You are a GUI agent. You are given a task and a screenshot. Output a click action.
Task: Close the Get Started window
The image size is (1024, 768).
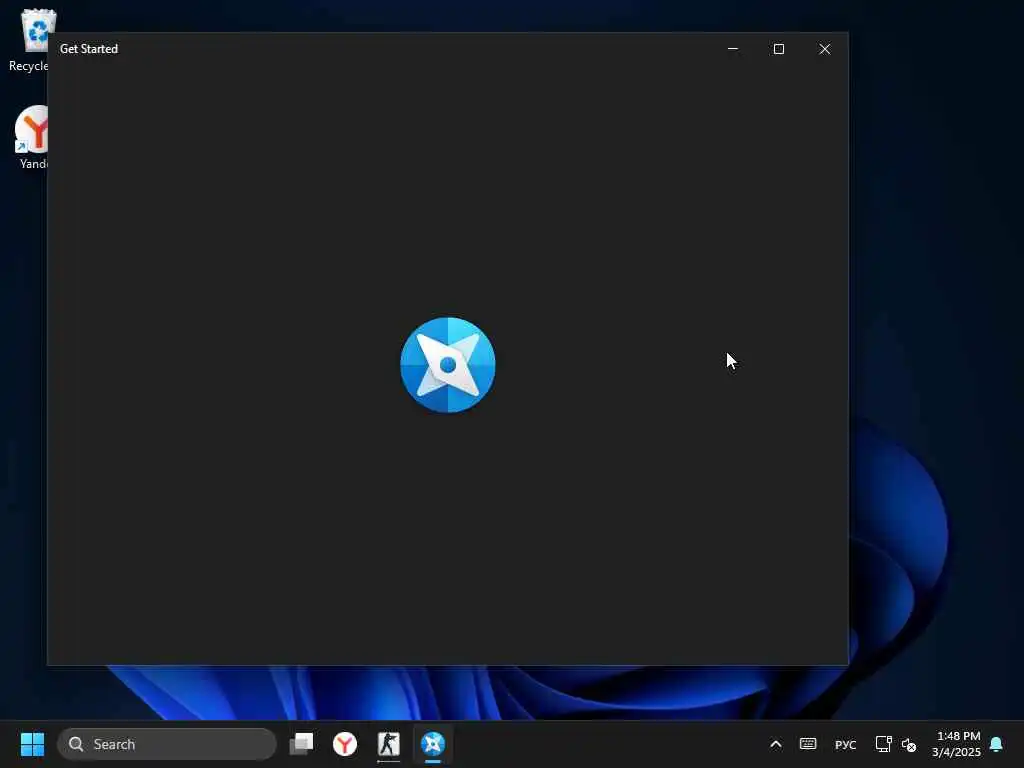tap(825, 49)
